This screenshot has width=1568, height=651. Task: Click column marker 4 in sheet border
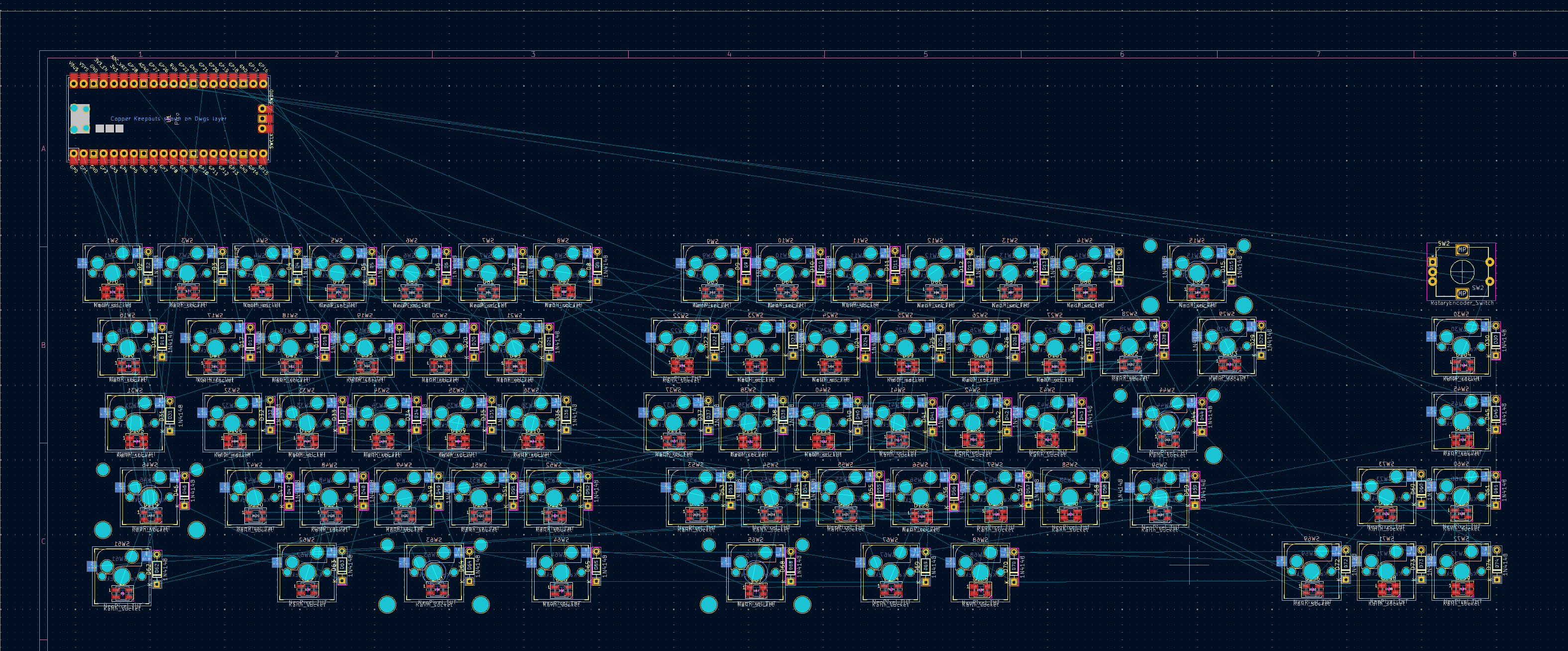[x=729, y=54]
